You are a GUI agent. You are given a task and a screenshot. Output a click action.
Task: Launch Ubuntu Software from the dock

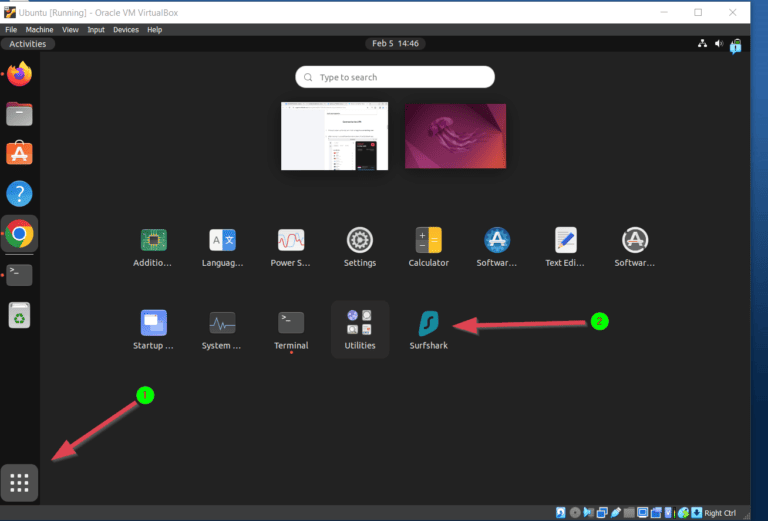(19, 153)
